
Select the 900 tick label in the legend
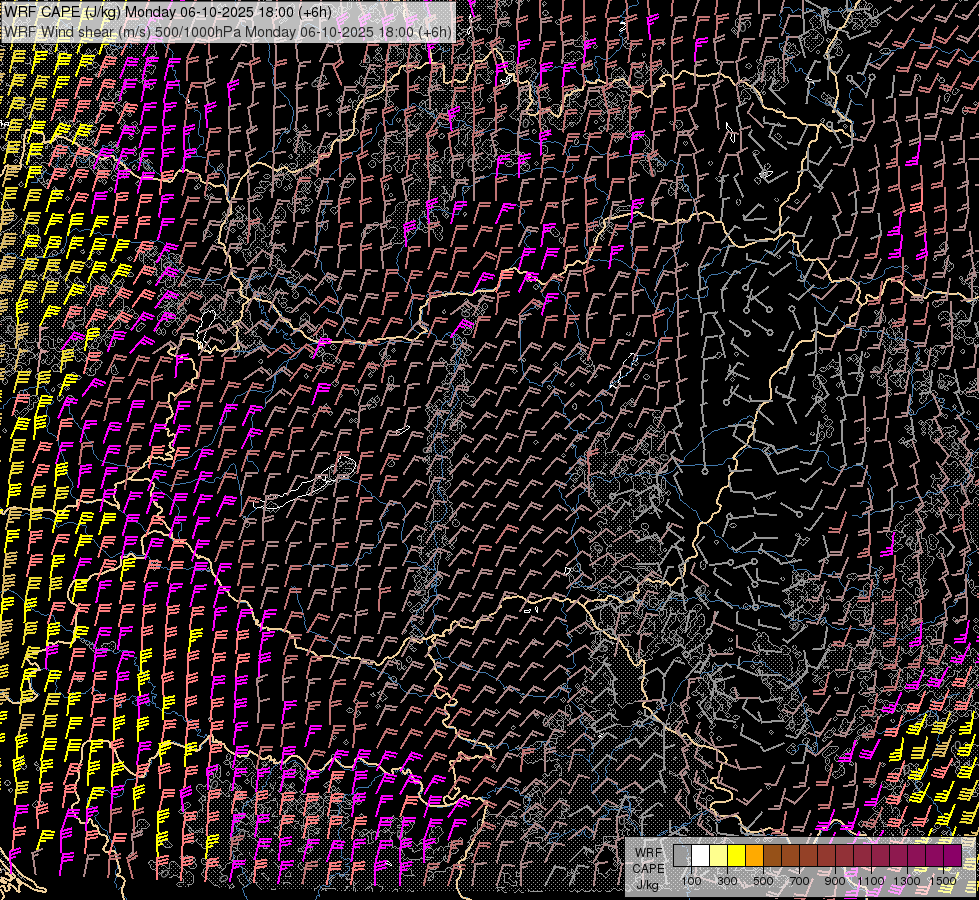pyautogui.click(x=835, y=880)
